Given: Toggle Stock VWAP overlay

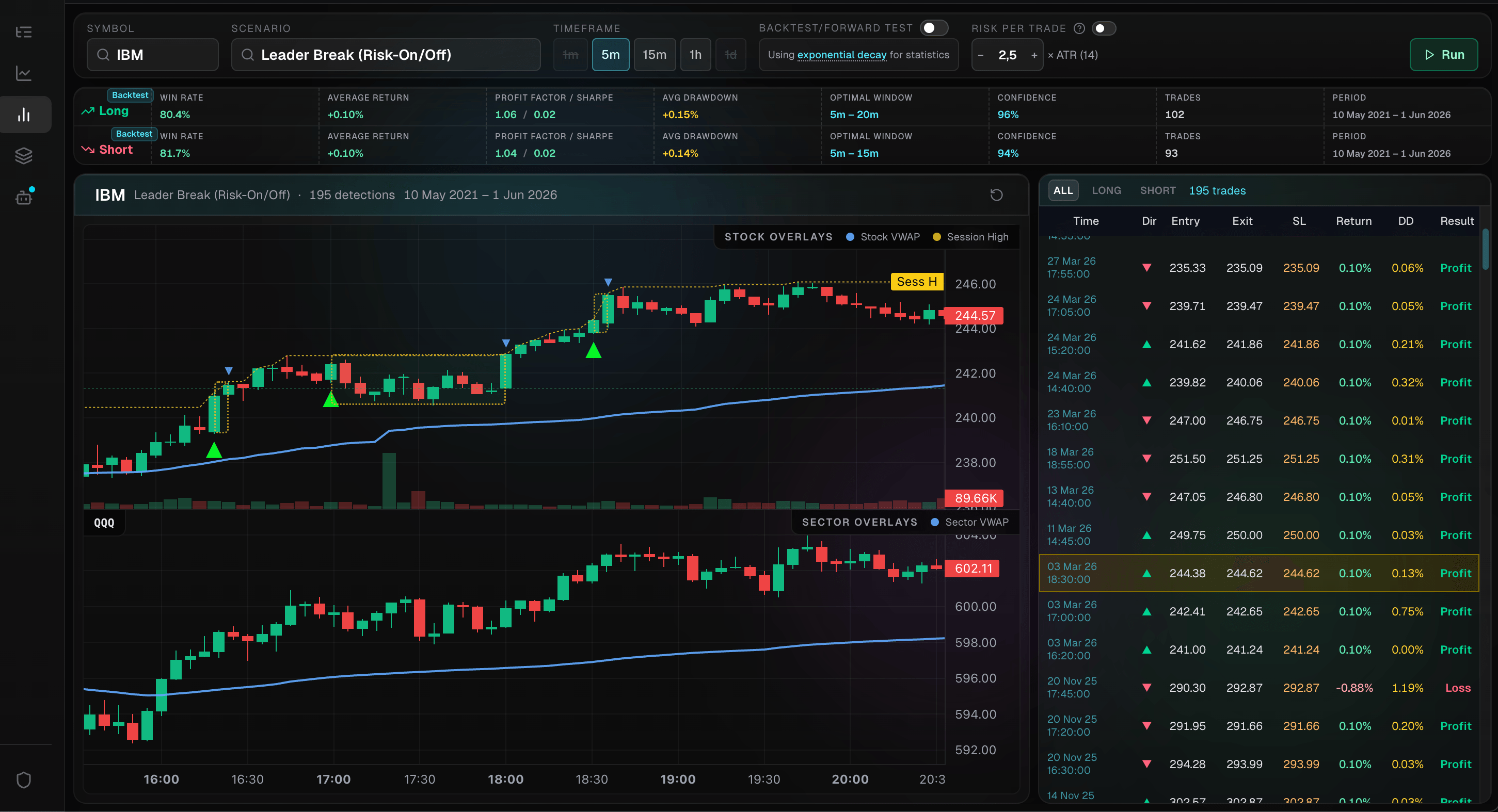Looking at the screenshot, I should tap(883, 237).
